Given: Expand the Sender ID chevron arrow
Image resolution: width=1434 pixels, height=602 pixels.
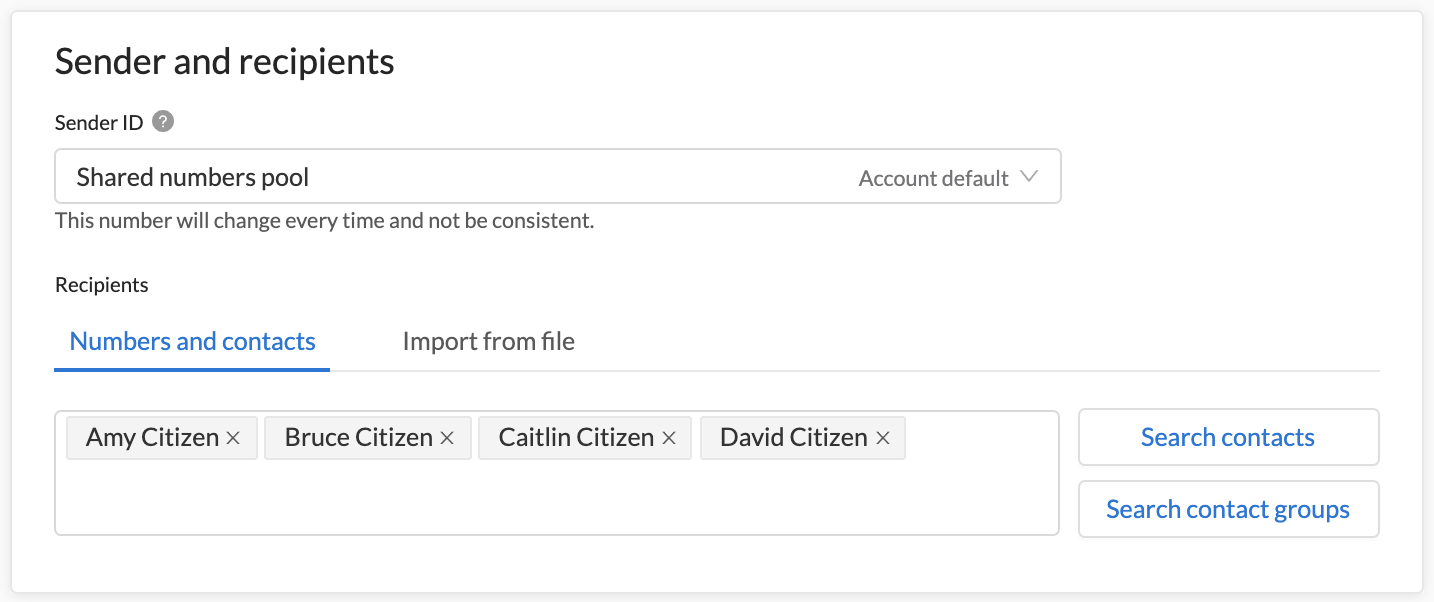Looking at the screenshot, I should [x=1029, y=177].
